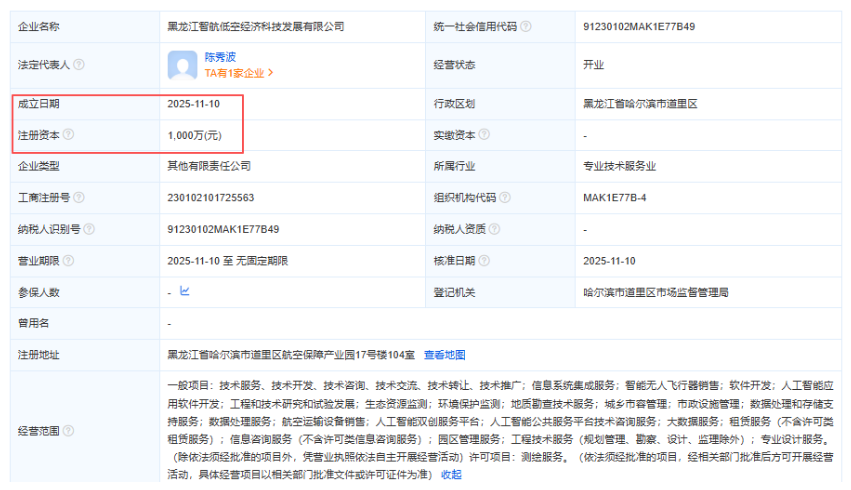Viewport: 851px width, 490px height.
Task: Click the company name 黑龙江智航低空经济科技发展有限公司
Action: pos(255,27)
